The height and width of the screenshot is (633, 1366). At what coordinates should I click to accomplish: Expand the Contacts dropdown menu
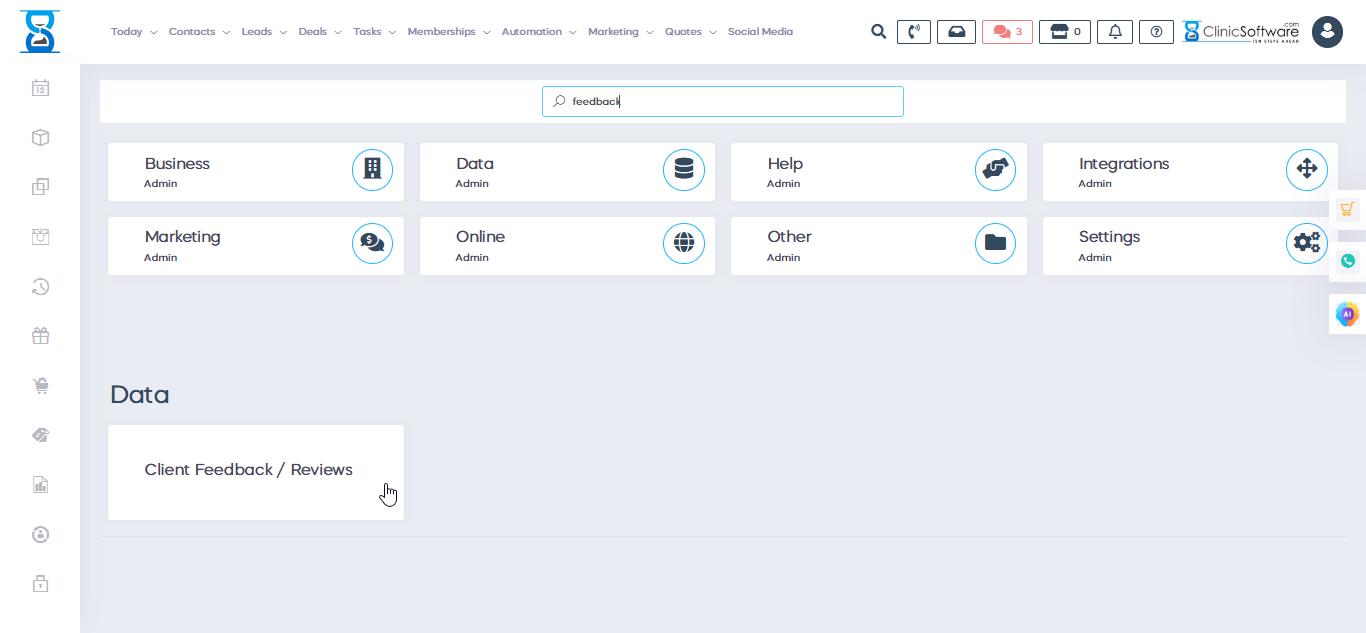[x=198, y=32]
